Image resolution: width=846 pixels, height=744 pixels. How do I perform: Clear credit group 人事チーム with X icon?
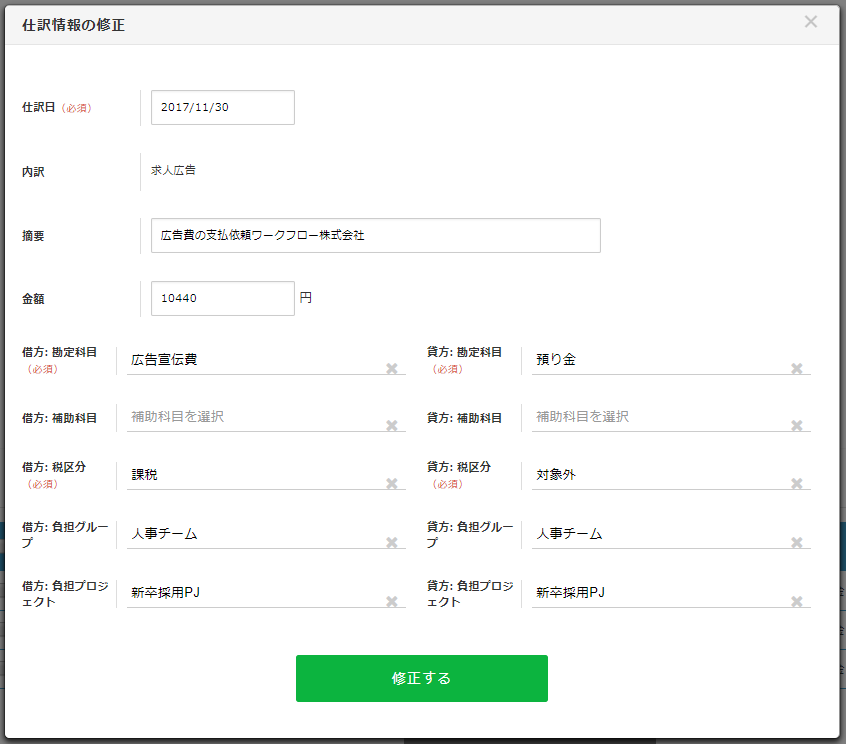[x=797, y=543]
